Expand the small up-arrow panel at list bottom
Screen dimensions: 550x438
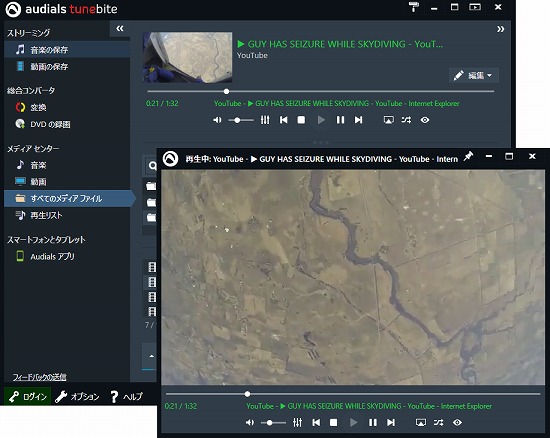[152, 356]
